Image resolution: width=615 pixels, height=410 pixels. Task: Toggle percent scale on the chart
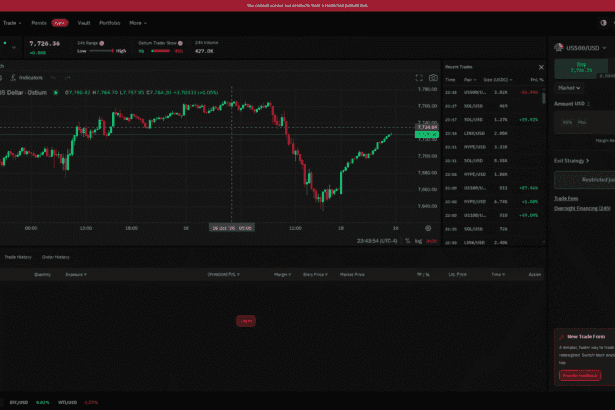pos(408,241)
